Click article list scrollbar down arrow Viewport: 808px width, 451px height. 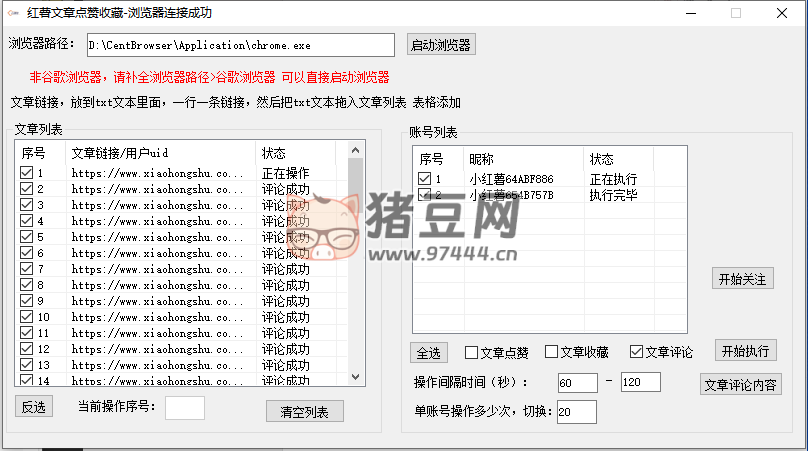(x=355, y=377)
